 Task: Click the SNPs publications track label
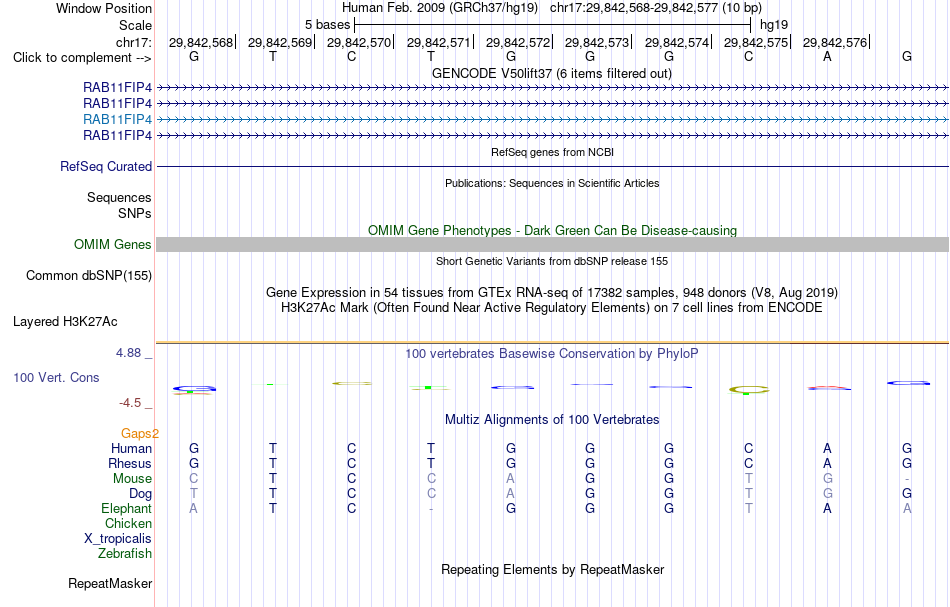tap(135, 213)
